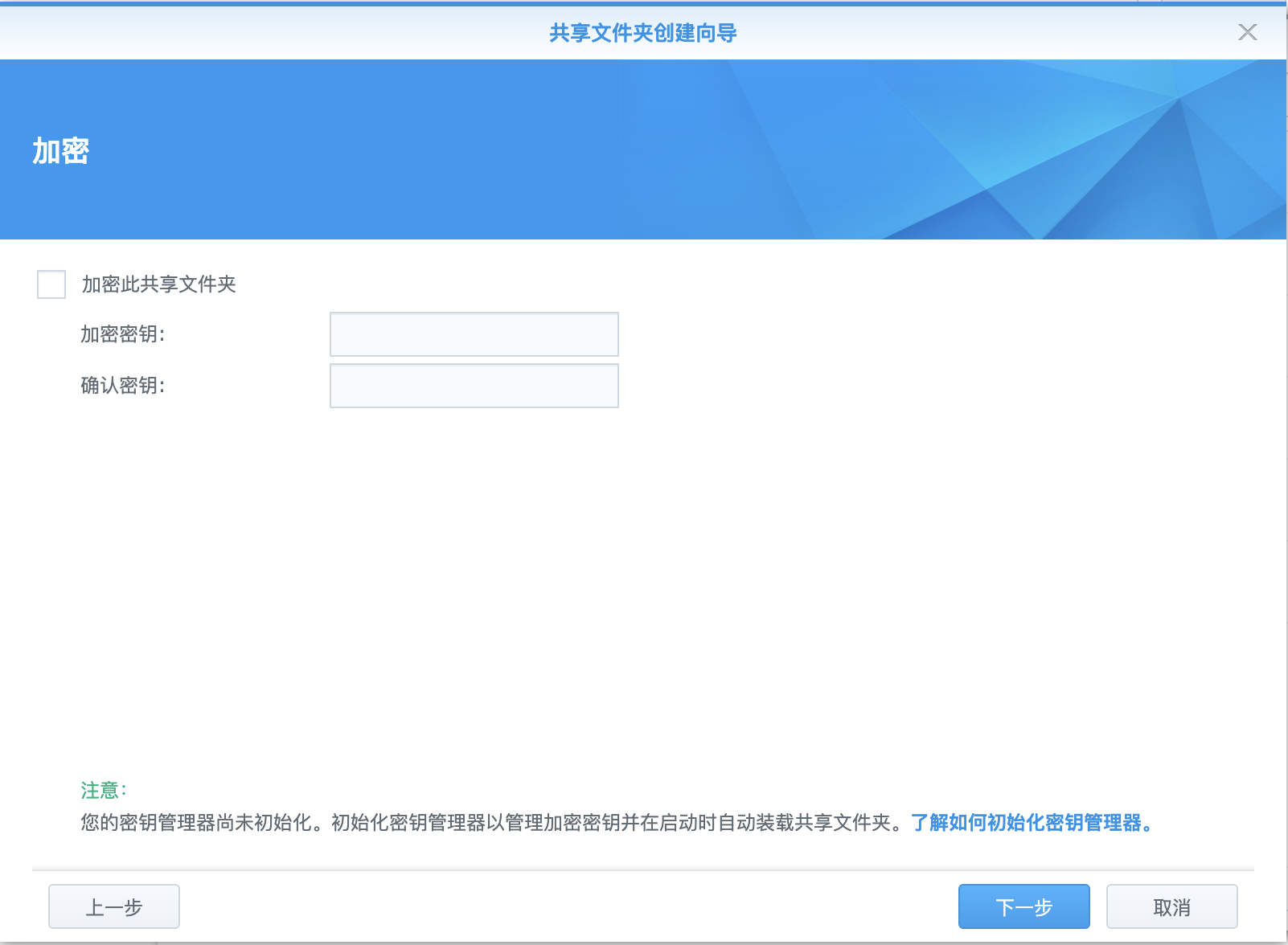
Task: Select the 加密 header title
Action: pos(61,151)
